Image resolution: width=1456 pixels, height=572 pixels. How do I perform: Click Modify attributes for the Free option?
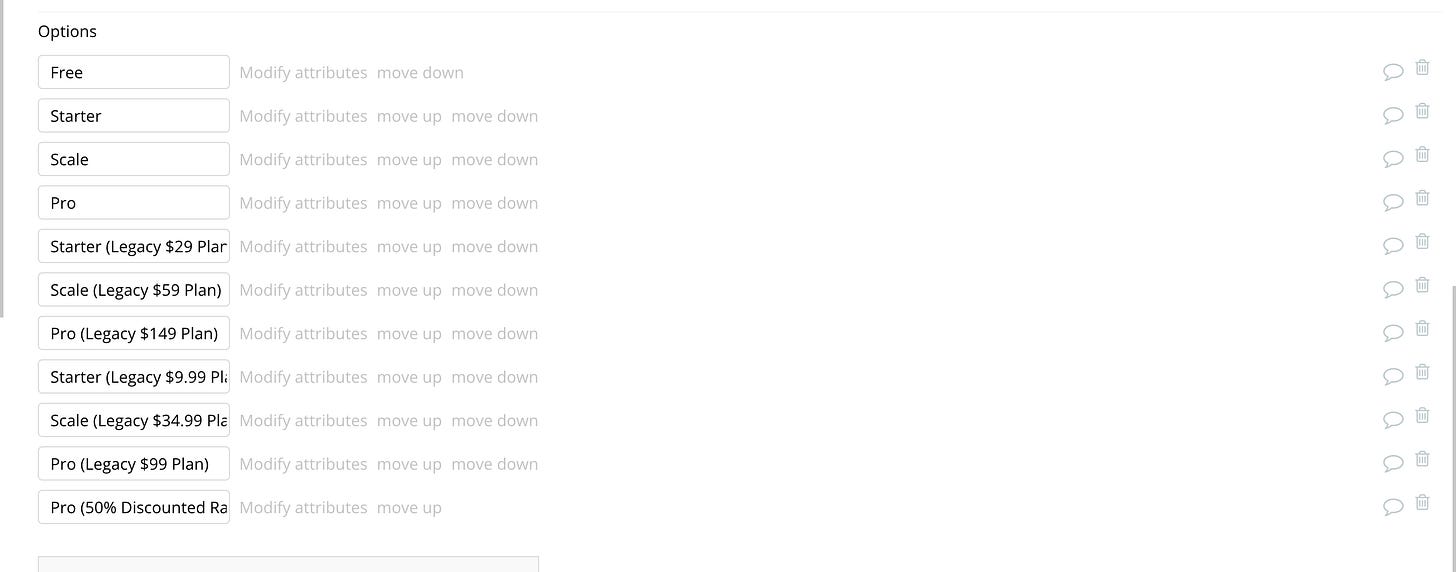coord(303,72)
